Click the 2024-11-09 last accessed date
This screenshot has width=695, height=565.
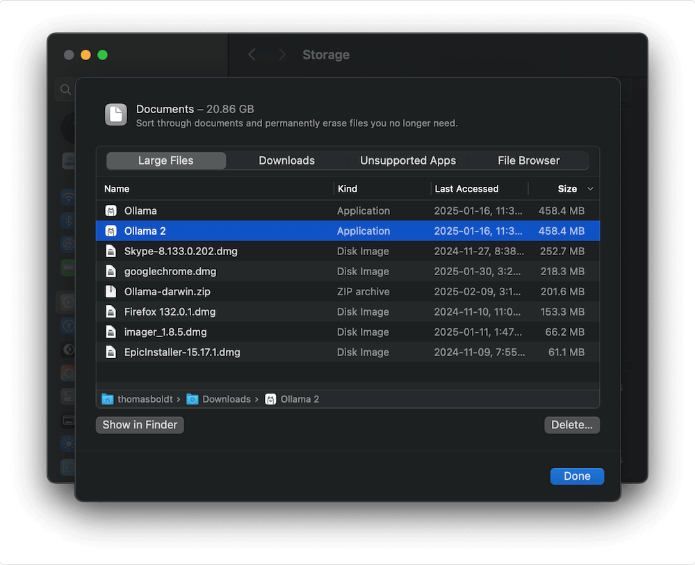coord(480,352)
